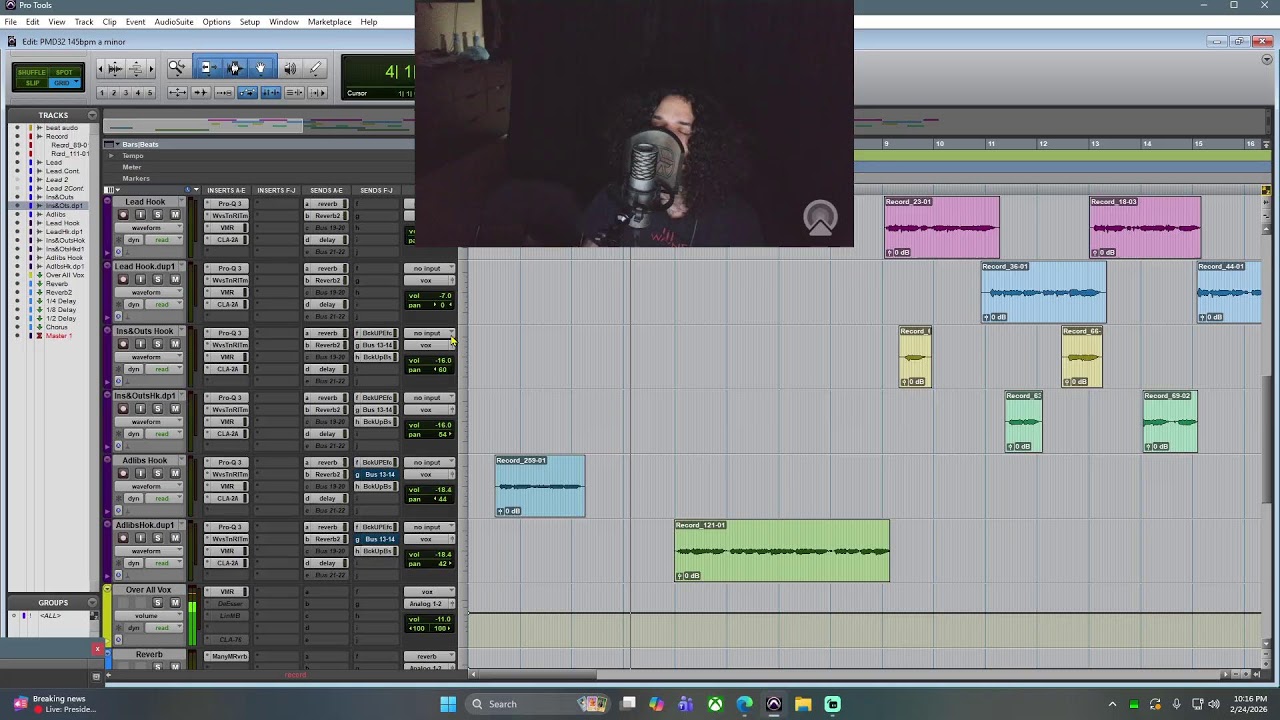Open the Track menu
This screenshot has width=1280, height=720.
pyautogui.click(x=84, y=22)
